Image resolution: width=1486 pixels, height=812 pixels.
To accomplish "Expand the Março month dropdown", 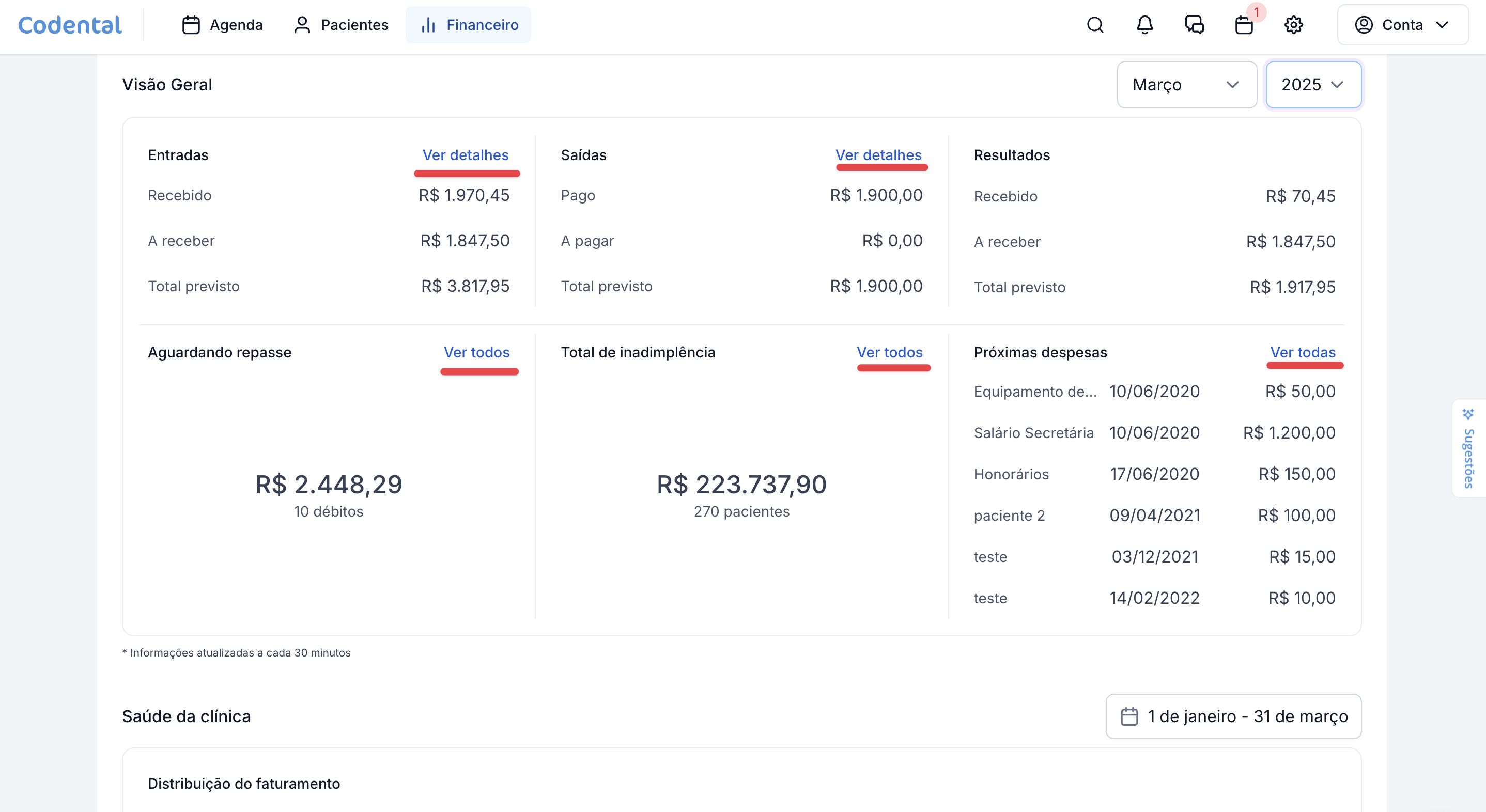I will [1187, 85].
